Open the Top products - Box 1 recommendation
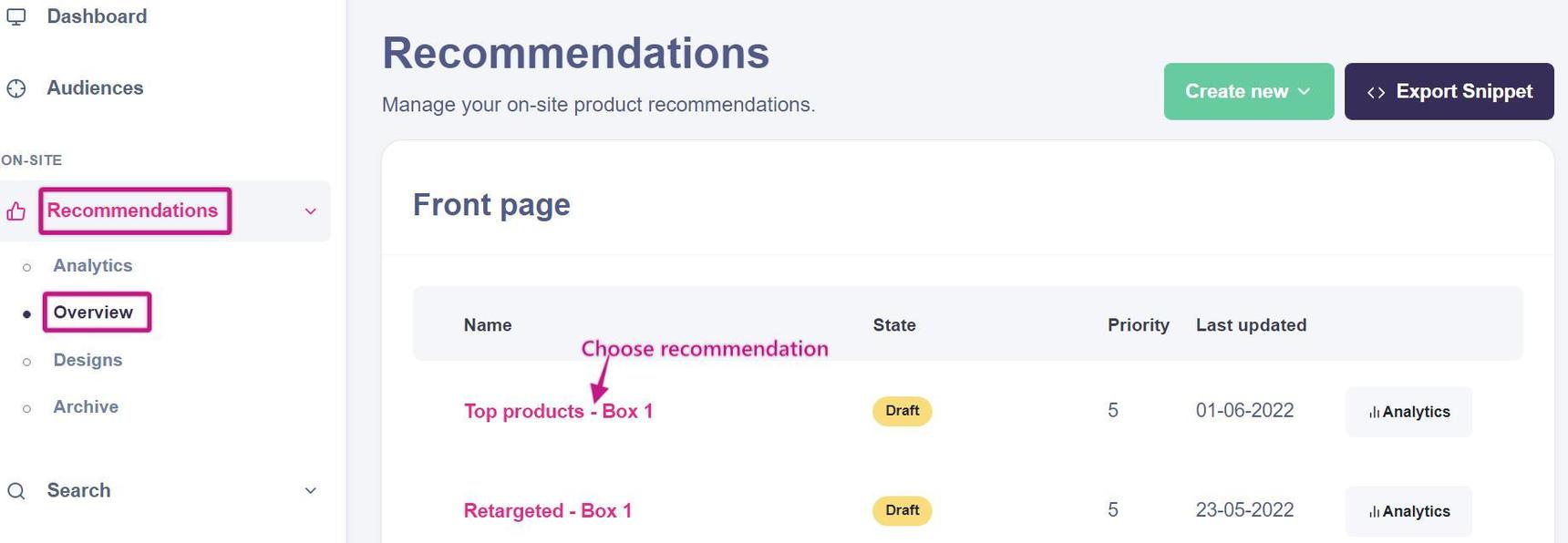The width and height of the screenshot is (1568, 543). tap(558, 412)
